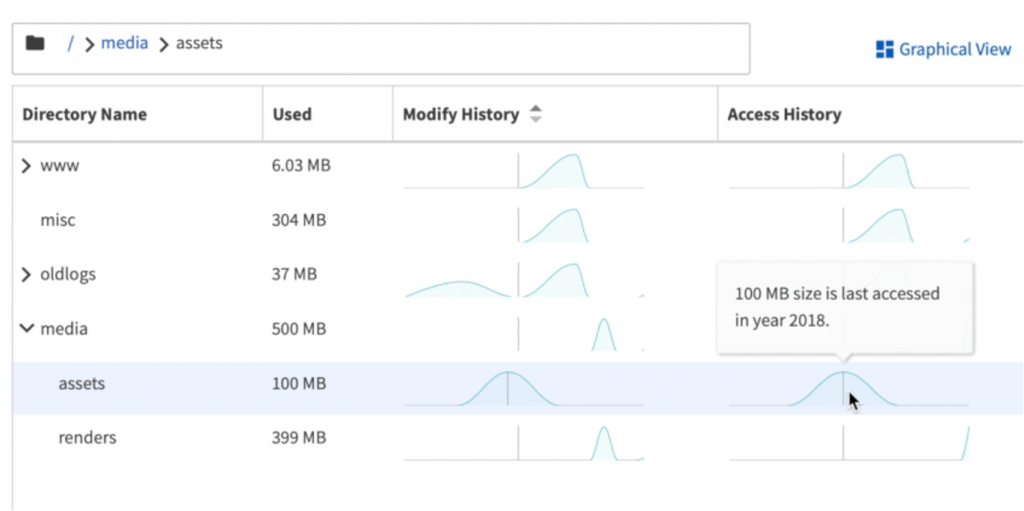Select the misc directory row
The width and height of the screenshot is (1024, 511).
pyautogui.click(x=58, y=220)
